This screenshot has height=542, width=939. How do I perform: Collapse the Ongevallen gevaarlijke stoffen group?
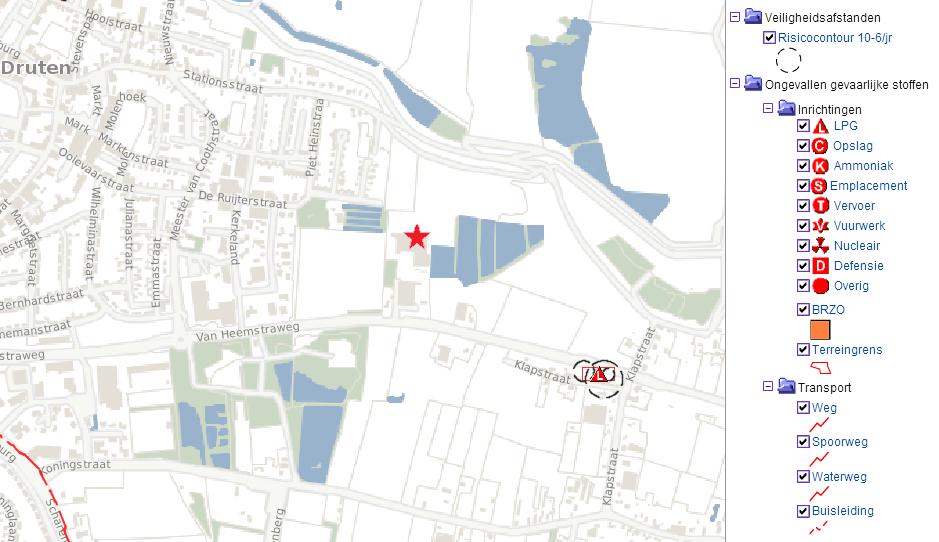pyautogui.click(x=735, y=84)
